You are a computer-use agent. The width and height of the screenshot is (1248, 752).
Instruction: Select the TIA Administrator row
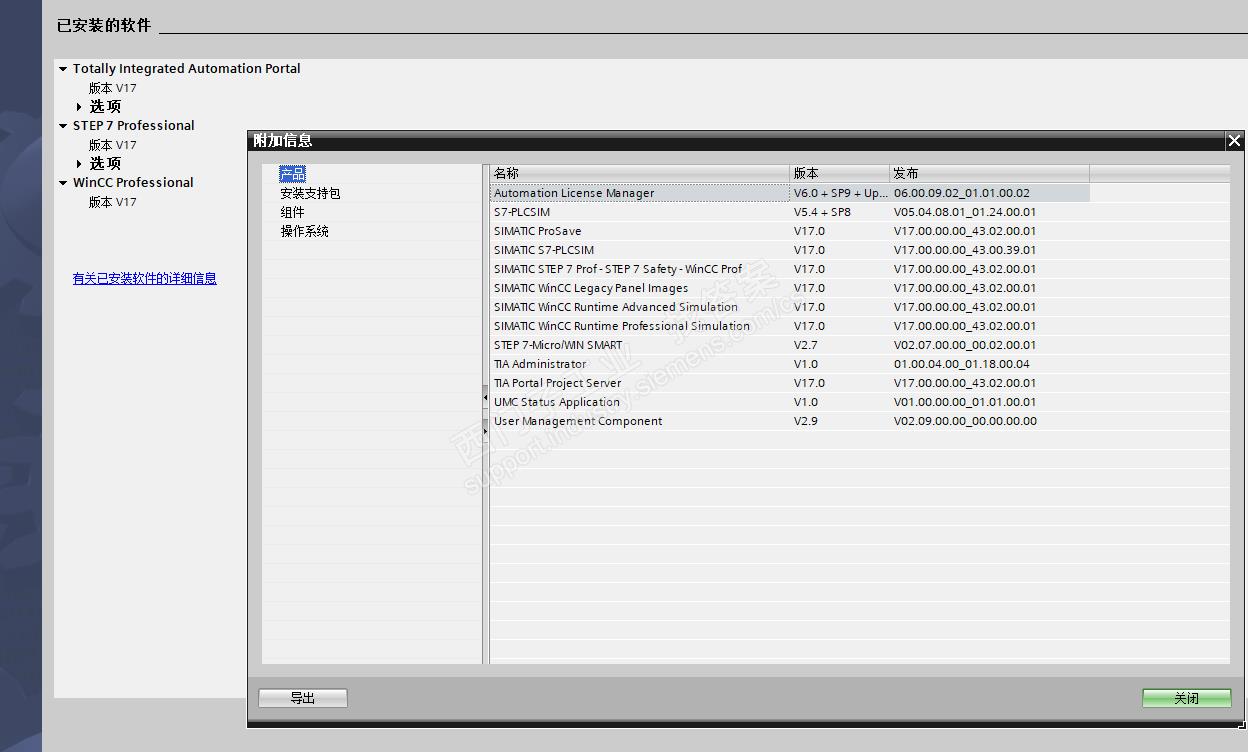790,364
